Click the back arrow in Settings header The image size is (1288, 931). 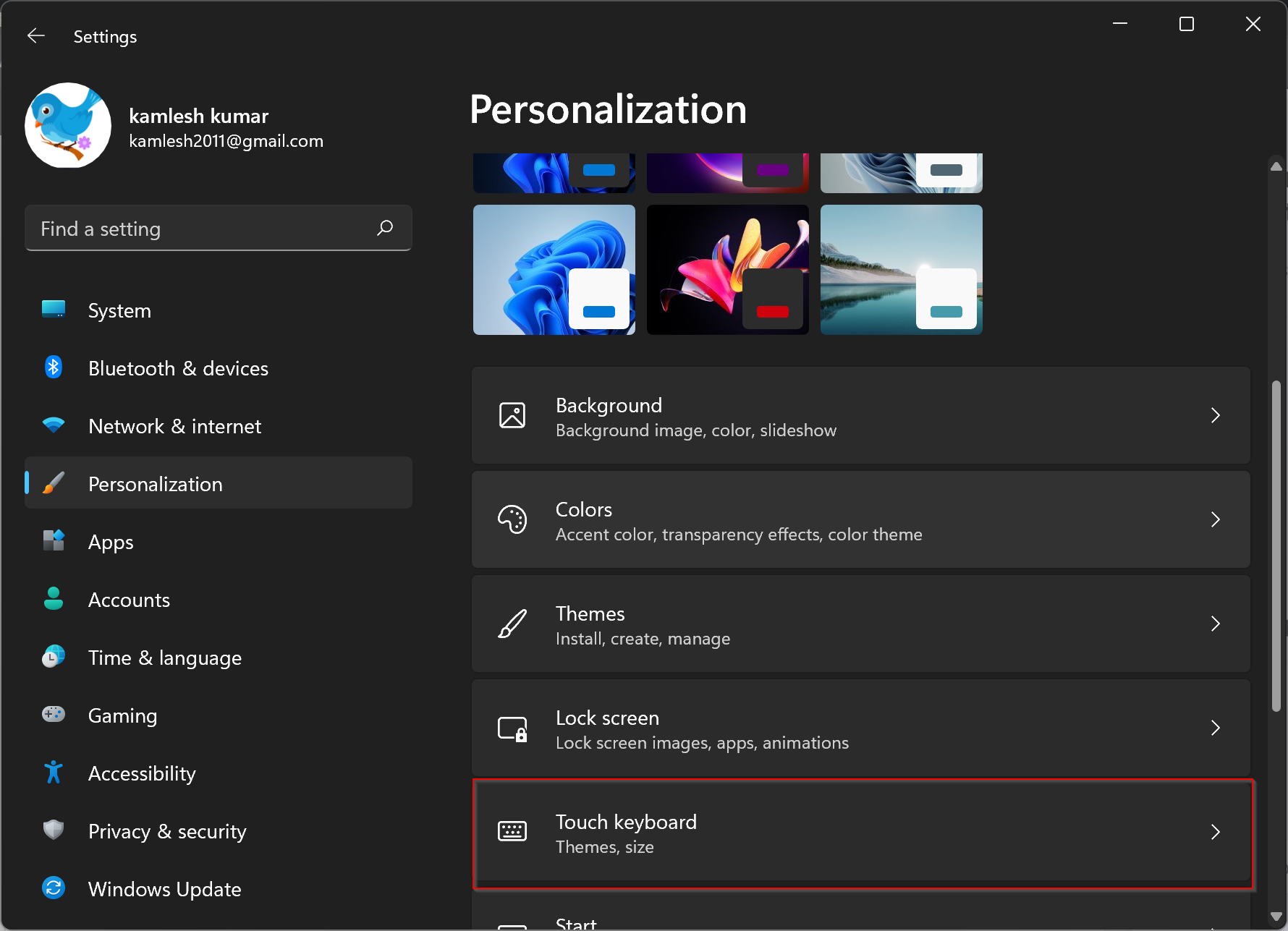tap(35, 35)
